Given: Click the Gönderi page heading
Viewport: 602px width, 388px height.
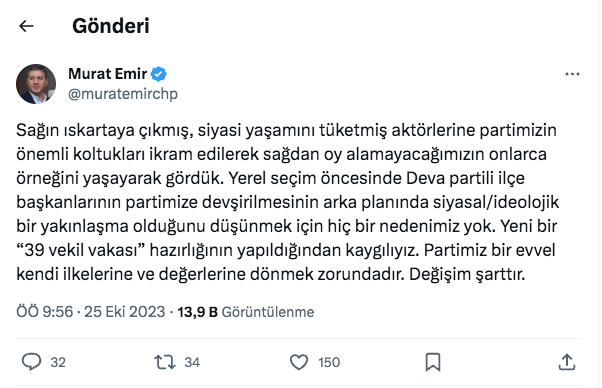Looking at the screenshot, I should pyautogui.click(x=111, y=26).
